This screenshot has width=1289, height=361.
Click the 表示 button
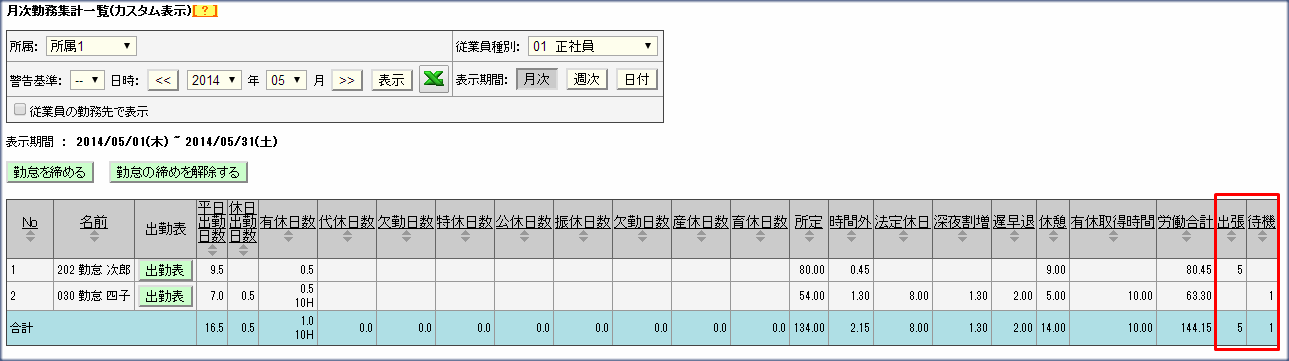pyautogui.click(x=391, y=80)
